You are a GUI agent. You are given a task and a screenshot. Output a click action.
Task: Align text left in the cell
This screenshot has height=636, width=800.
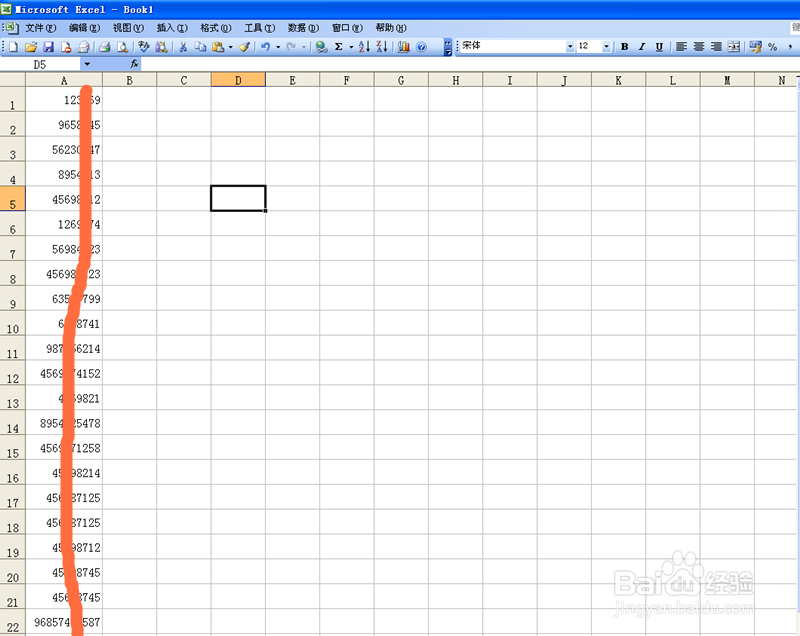(681, 47)
